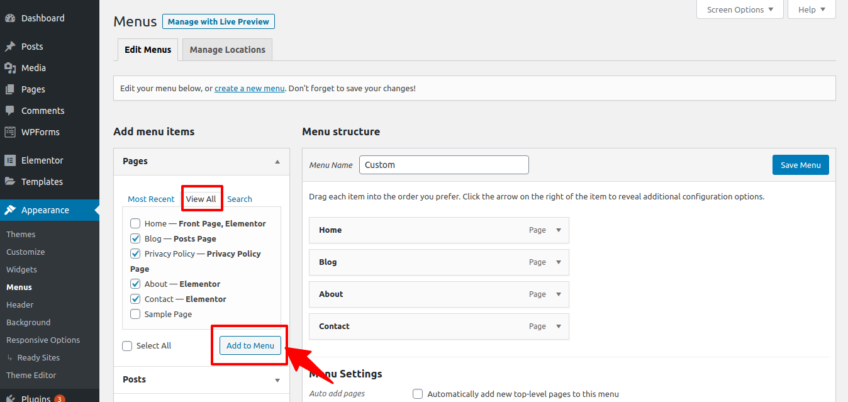Click the WPForms icon in sidebar
The height and width of the screenshot is (402, 848).
(10, 132)
